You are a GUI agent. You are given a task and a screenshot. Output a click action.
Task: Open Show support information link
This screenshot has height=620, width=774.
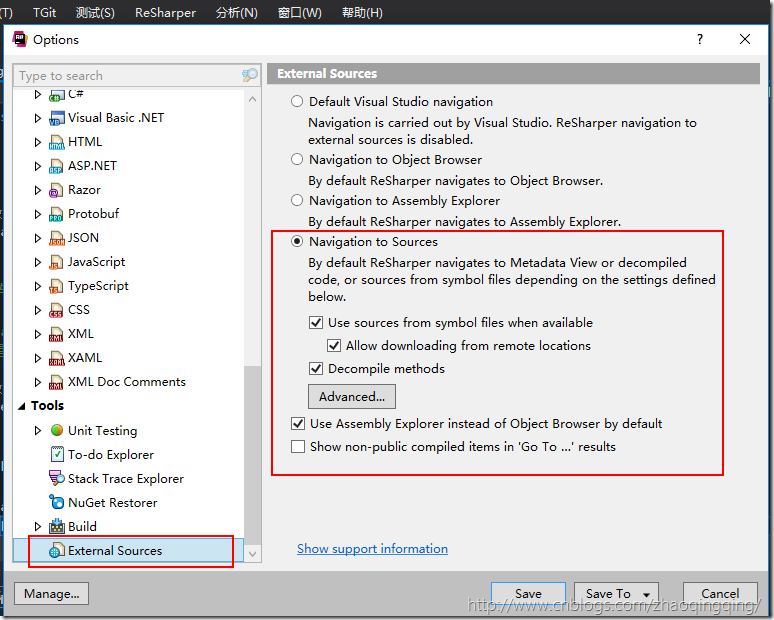pyautogui.click(x=372, y=549)
